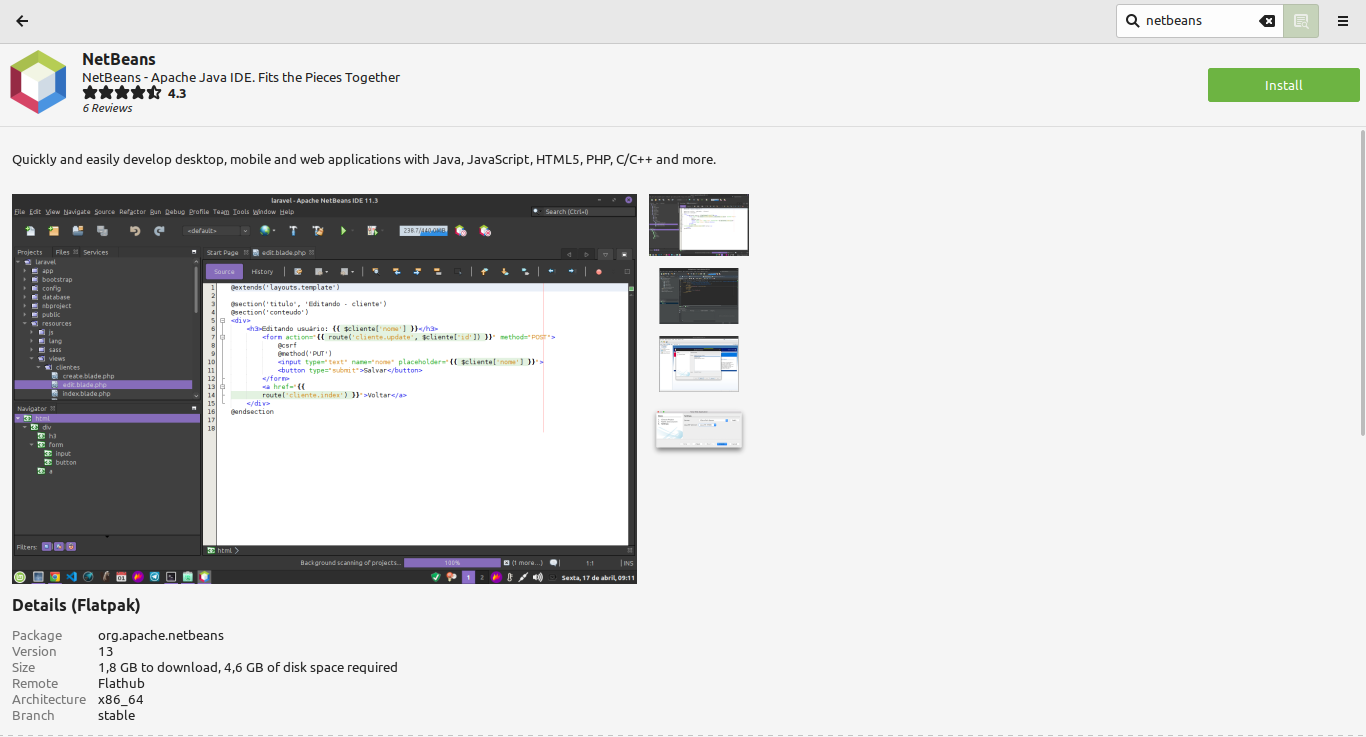Install NetBeans with the green button
The width and height of the screenshot is (1366, 737).
(1284, 85)
